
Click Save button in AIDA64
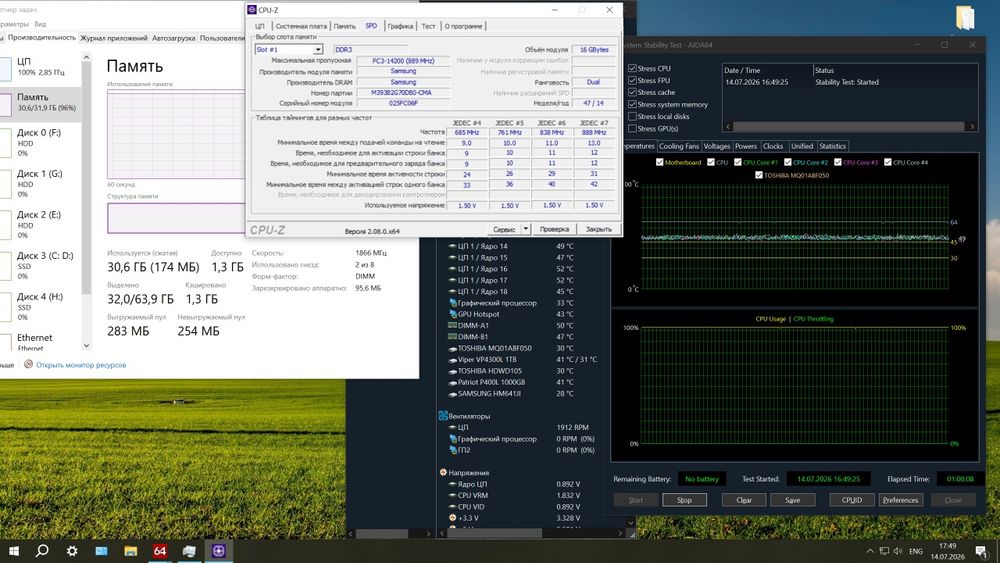coord(793,500)
